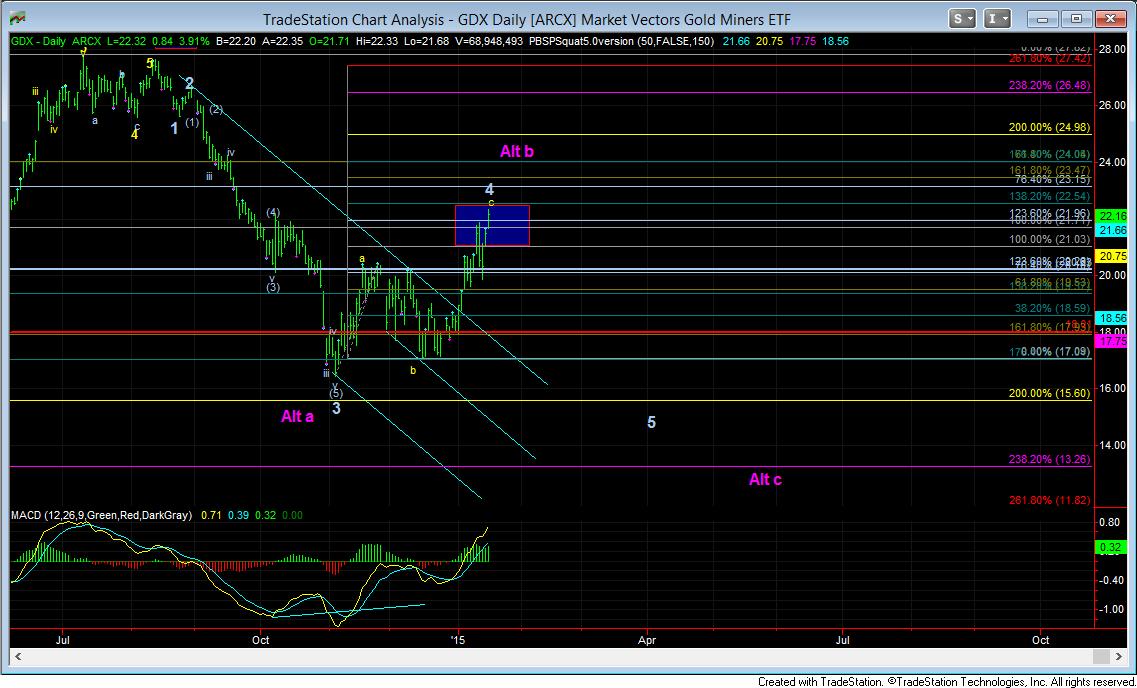Image resolution: width=1137 pixels, height=688 pixels.
Task: Click the green 22.16 price tag on the axis
Action: 1112,216
